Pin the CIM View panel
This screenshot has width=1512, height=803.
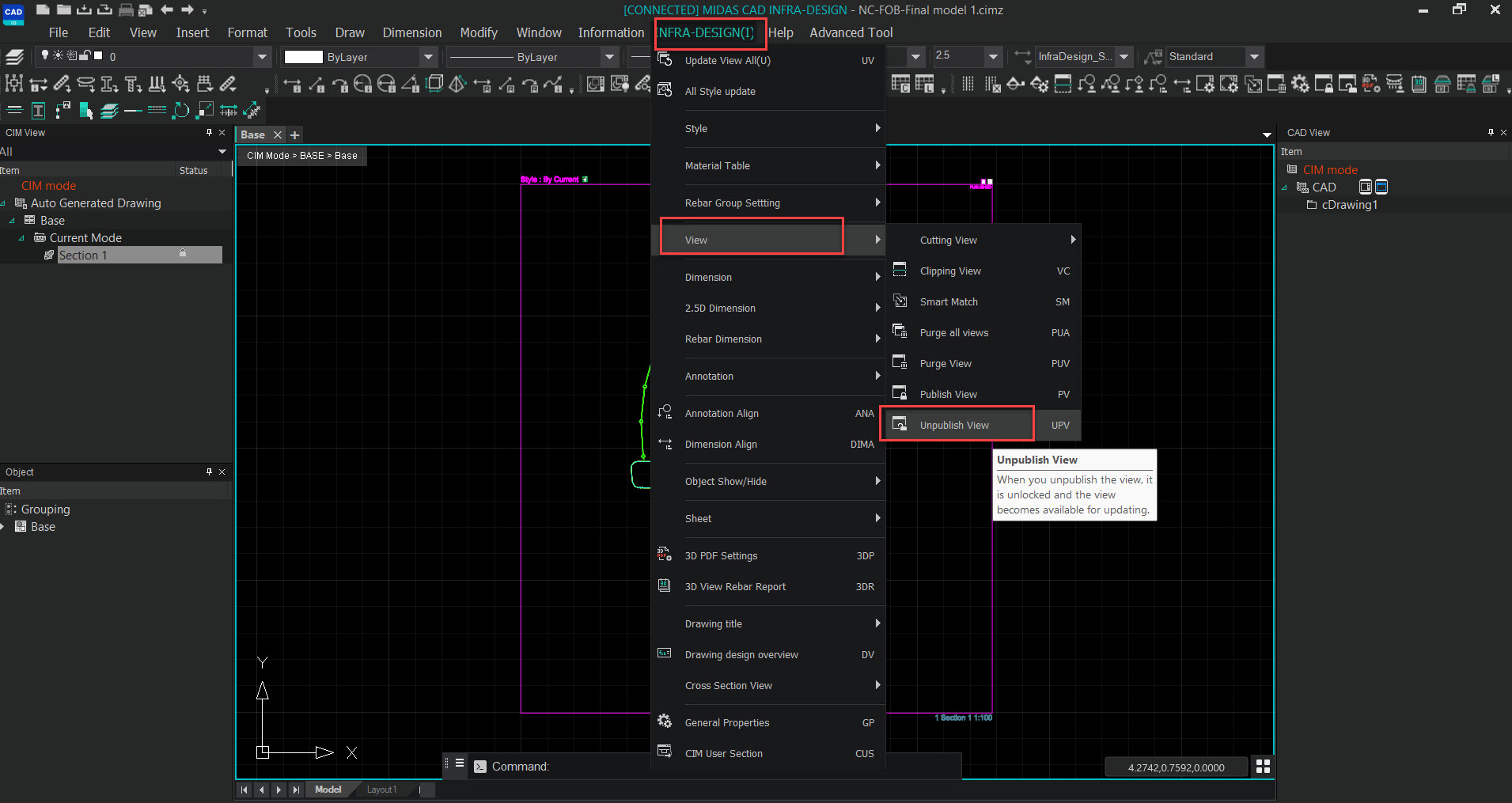pos(209,132)
